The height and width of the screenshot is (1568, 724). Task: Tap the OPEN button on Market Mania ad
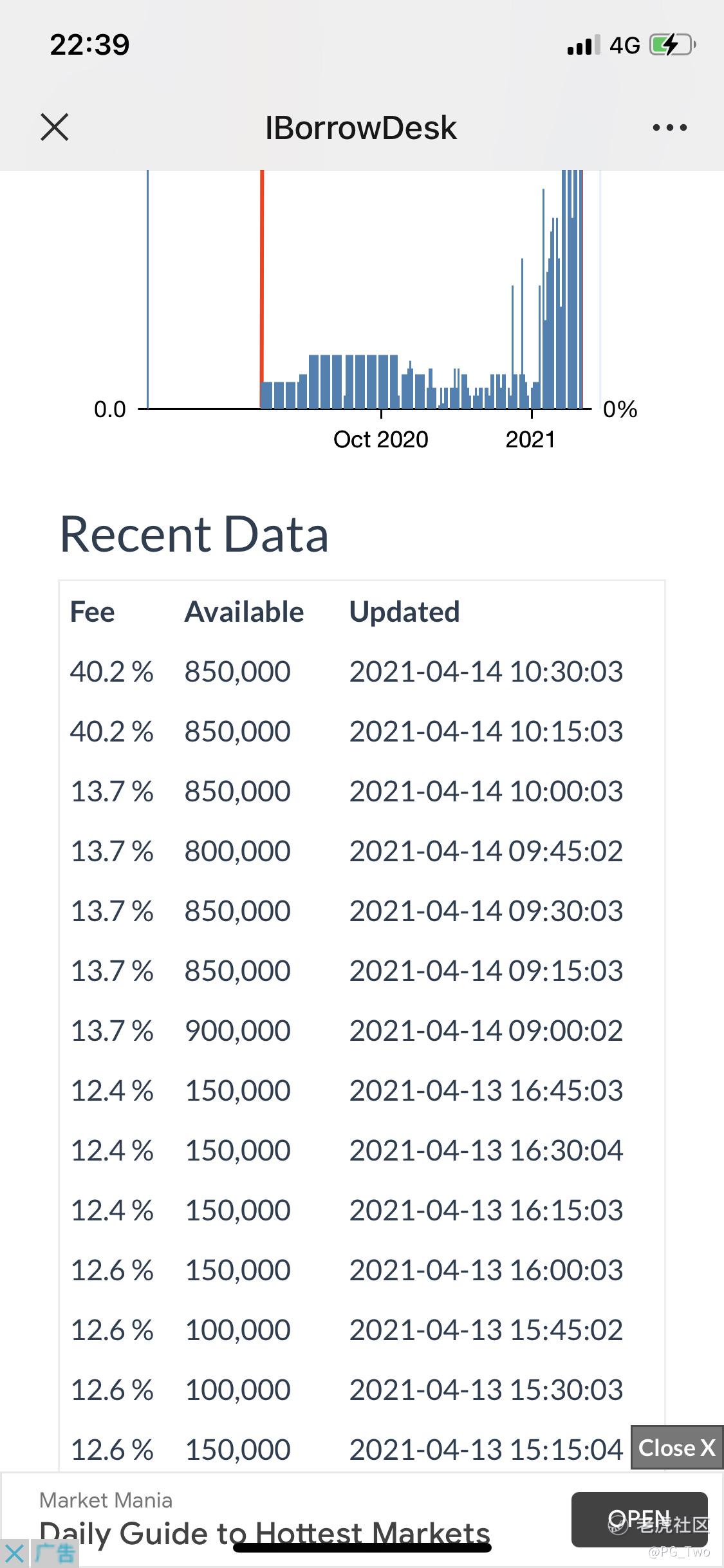pyautogui.click(x=639, y=1519)
